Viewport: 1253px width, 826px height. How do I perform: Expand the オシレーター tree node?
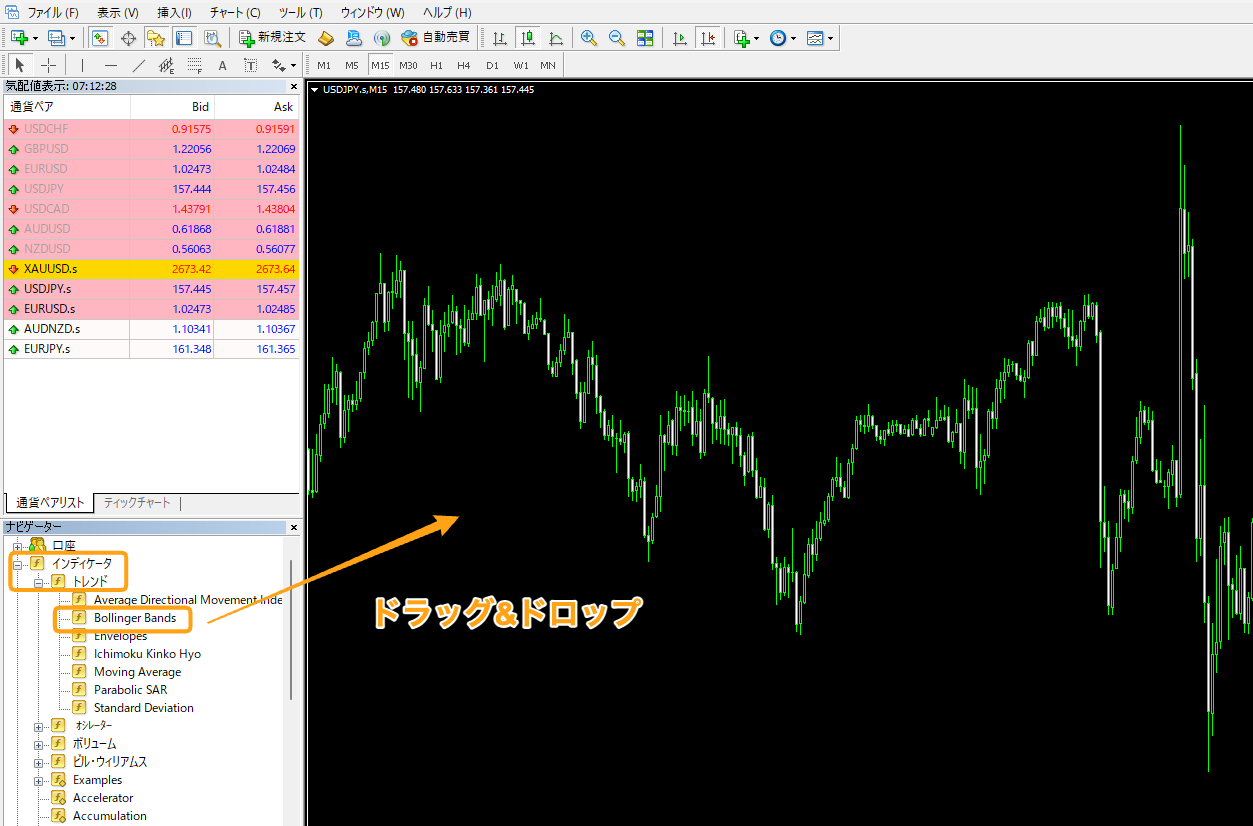[38, 726]
